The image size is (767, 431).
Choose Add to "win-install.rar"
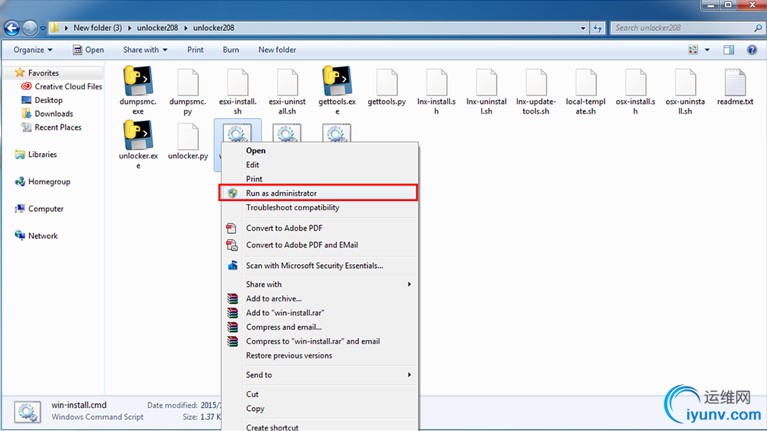(x=319, y=313)
